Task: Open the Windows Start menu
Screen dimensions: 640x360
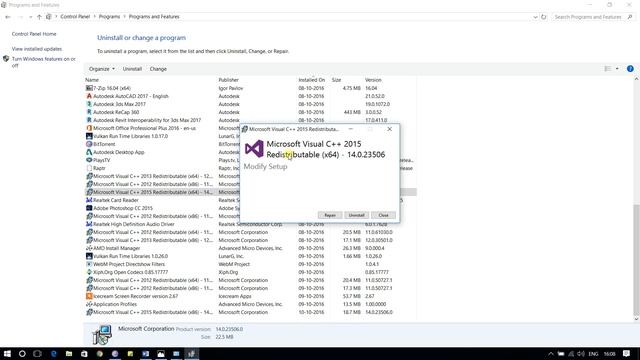Action: (x=7, y=354)
